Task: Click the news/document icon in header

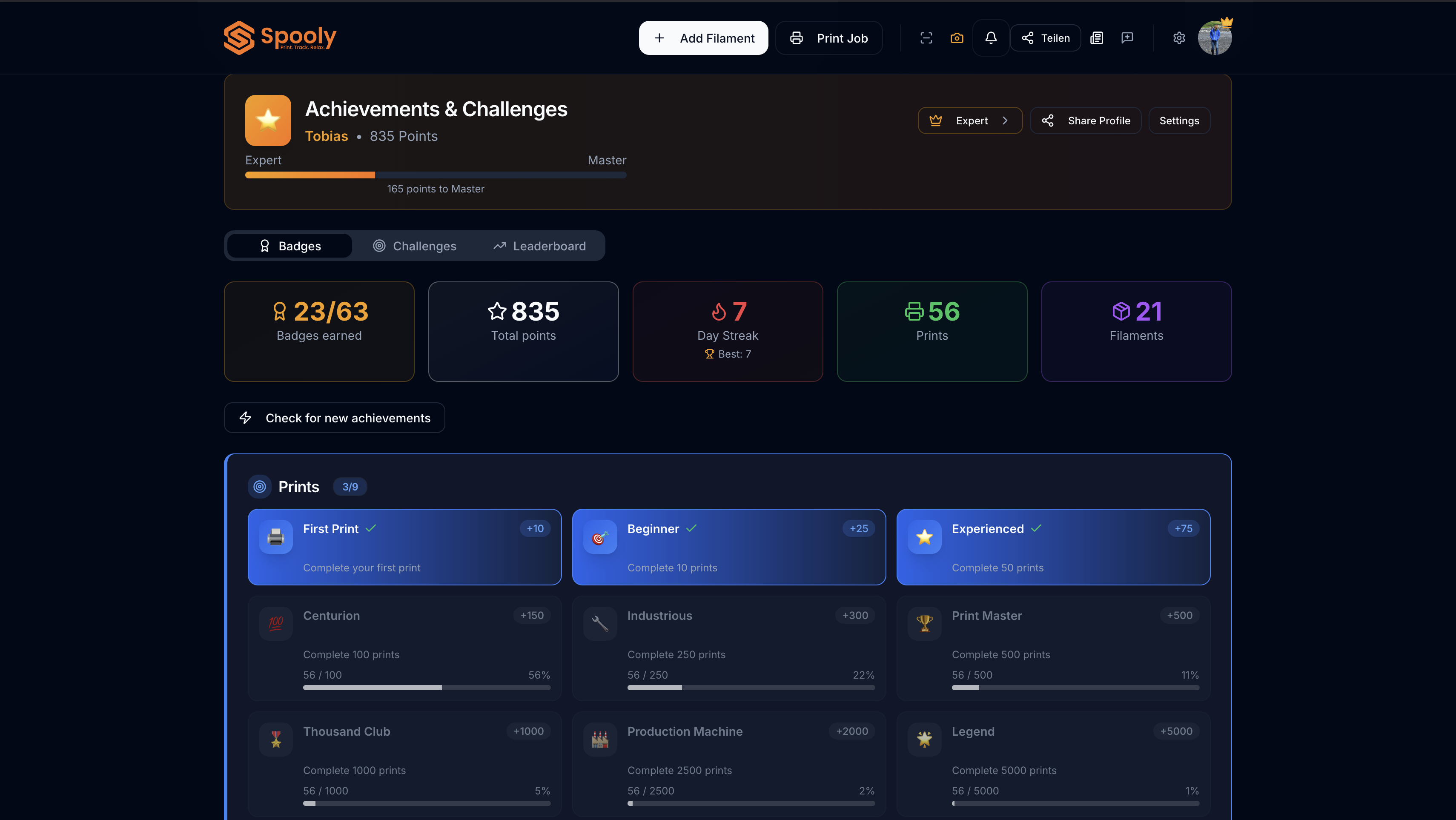Action: [1097, 38]
